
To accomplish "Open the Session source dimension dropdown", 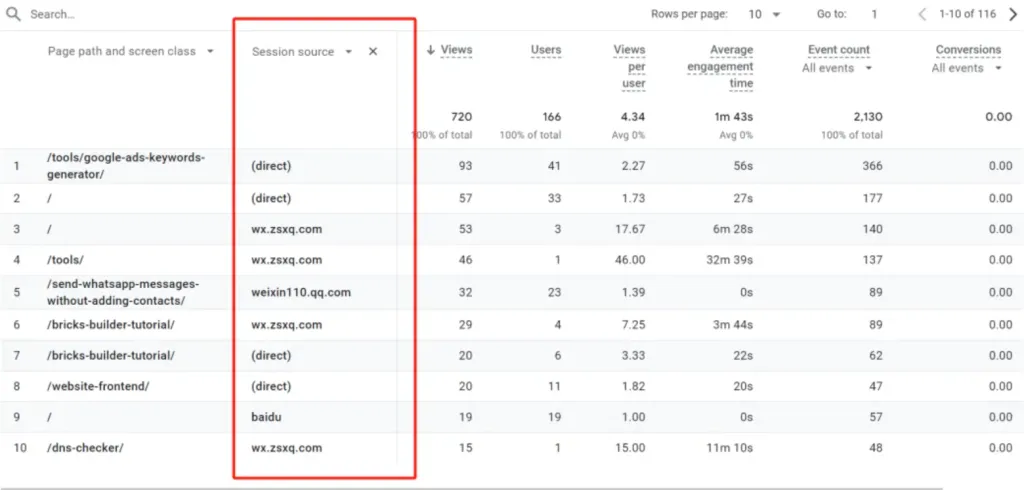I will 348,51.
